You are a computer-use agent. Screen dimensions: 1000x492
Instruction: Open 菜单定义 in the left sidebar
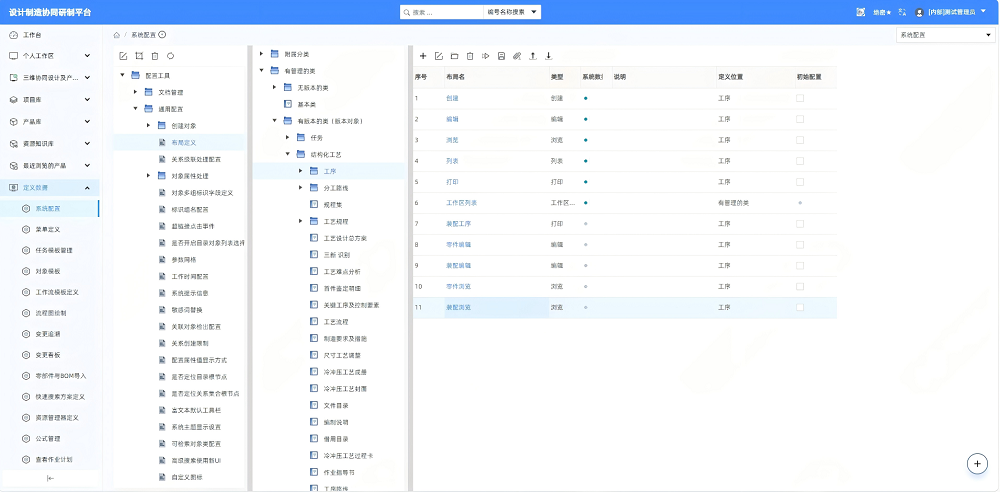[x=50, y=229]
